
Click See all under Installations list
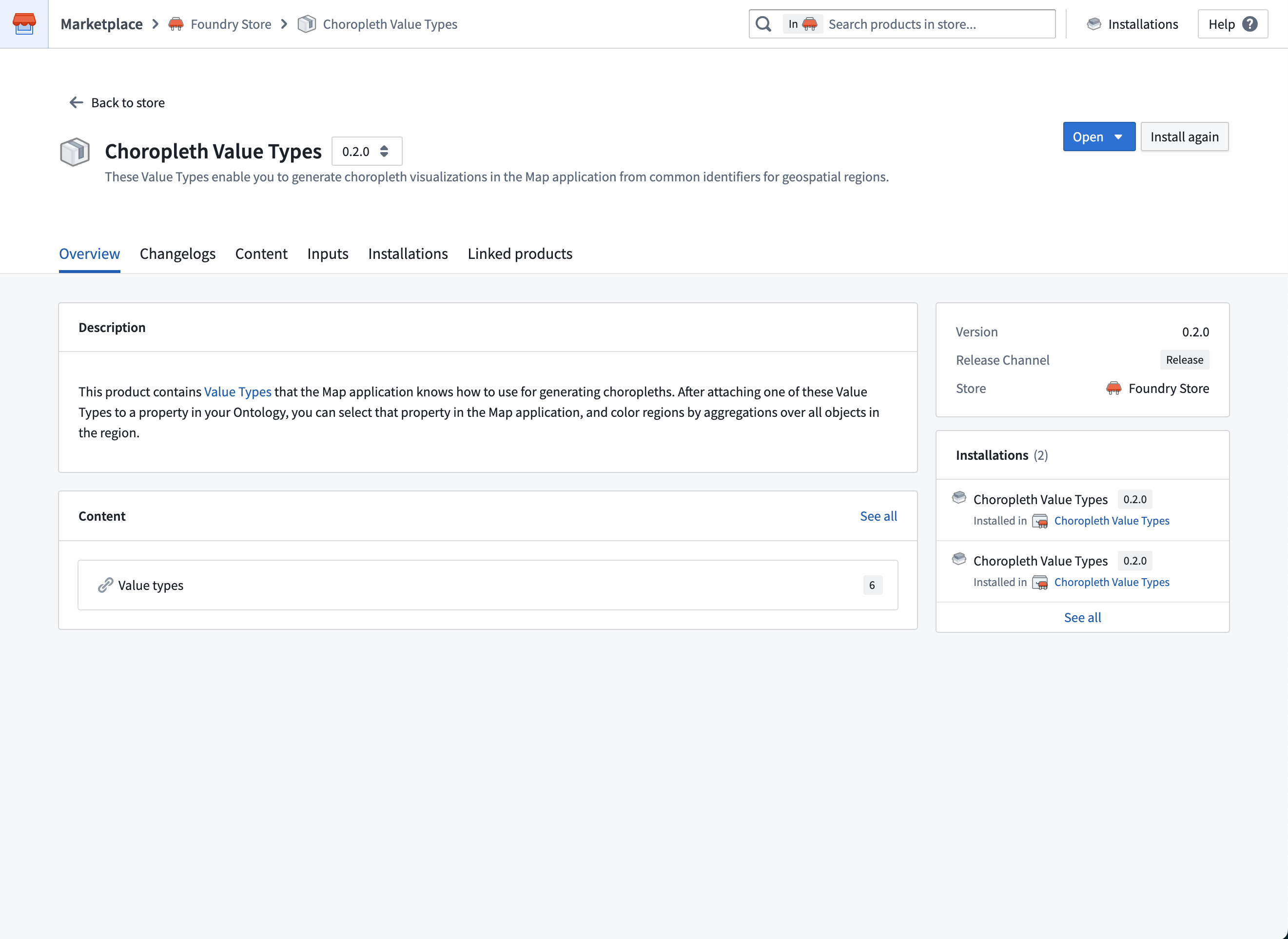pyautogui.click(x=1082, y=617)
